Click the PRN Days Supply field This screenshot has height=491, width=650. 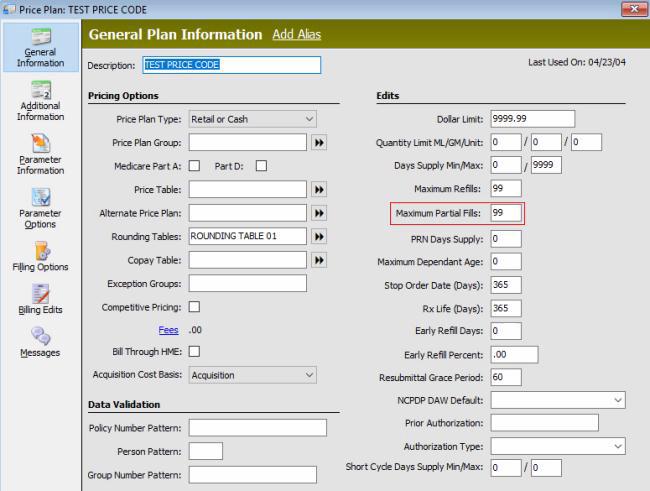pyautogui.click(x=506, y=239)
